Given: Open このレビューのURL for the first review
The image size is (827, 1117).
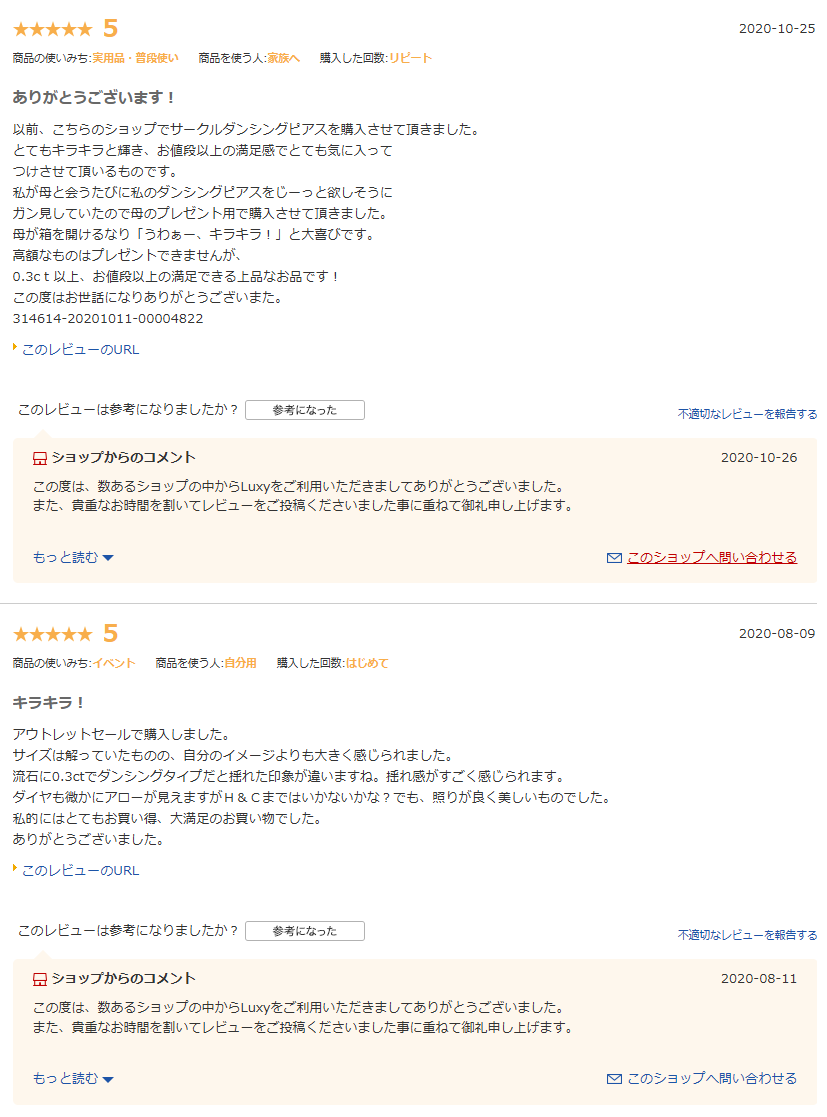Looking at the screenshot, I should pos(80,350).
